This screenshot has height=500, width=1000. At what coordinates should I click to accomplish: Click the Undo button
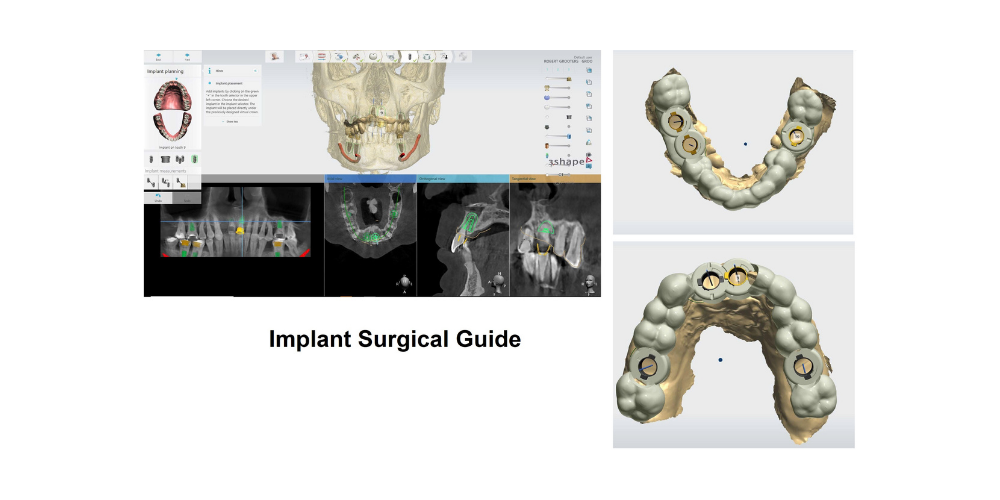point(159,198)
